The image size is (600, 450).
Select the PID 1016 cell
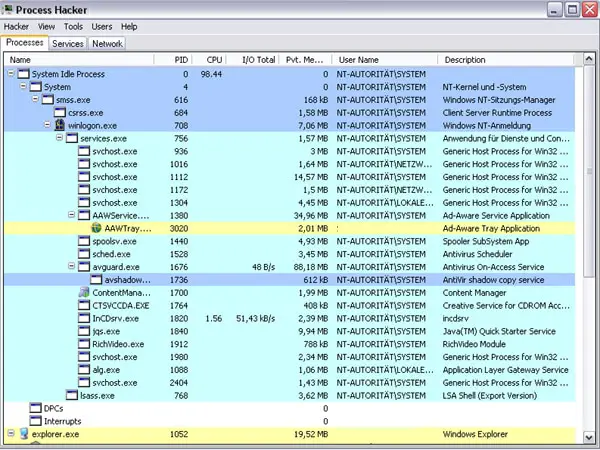pos(179,164)
